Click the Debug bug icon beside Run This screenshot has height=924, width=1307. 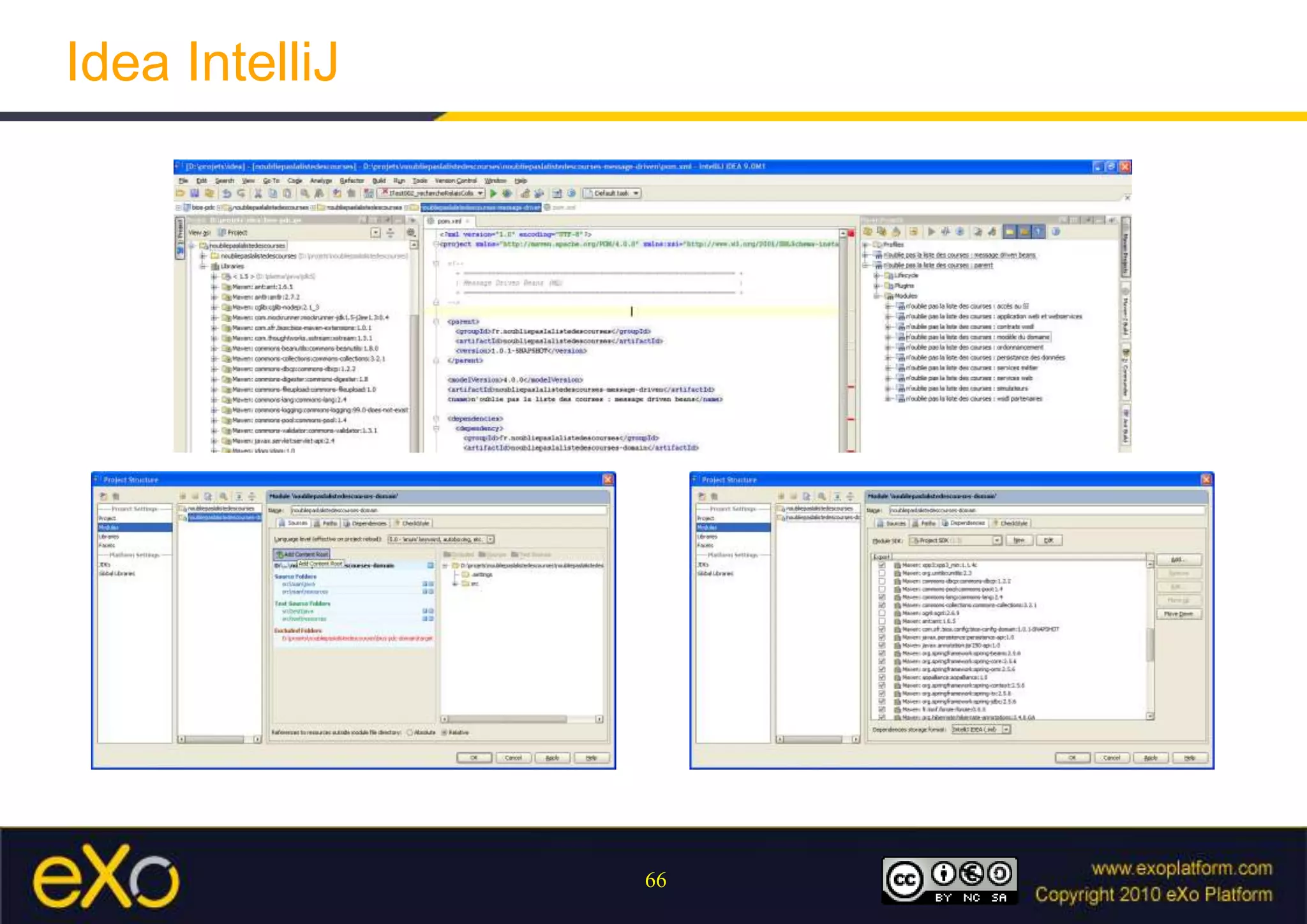click(507, 193)
